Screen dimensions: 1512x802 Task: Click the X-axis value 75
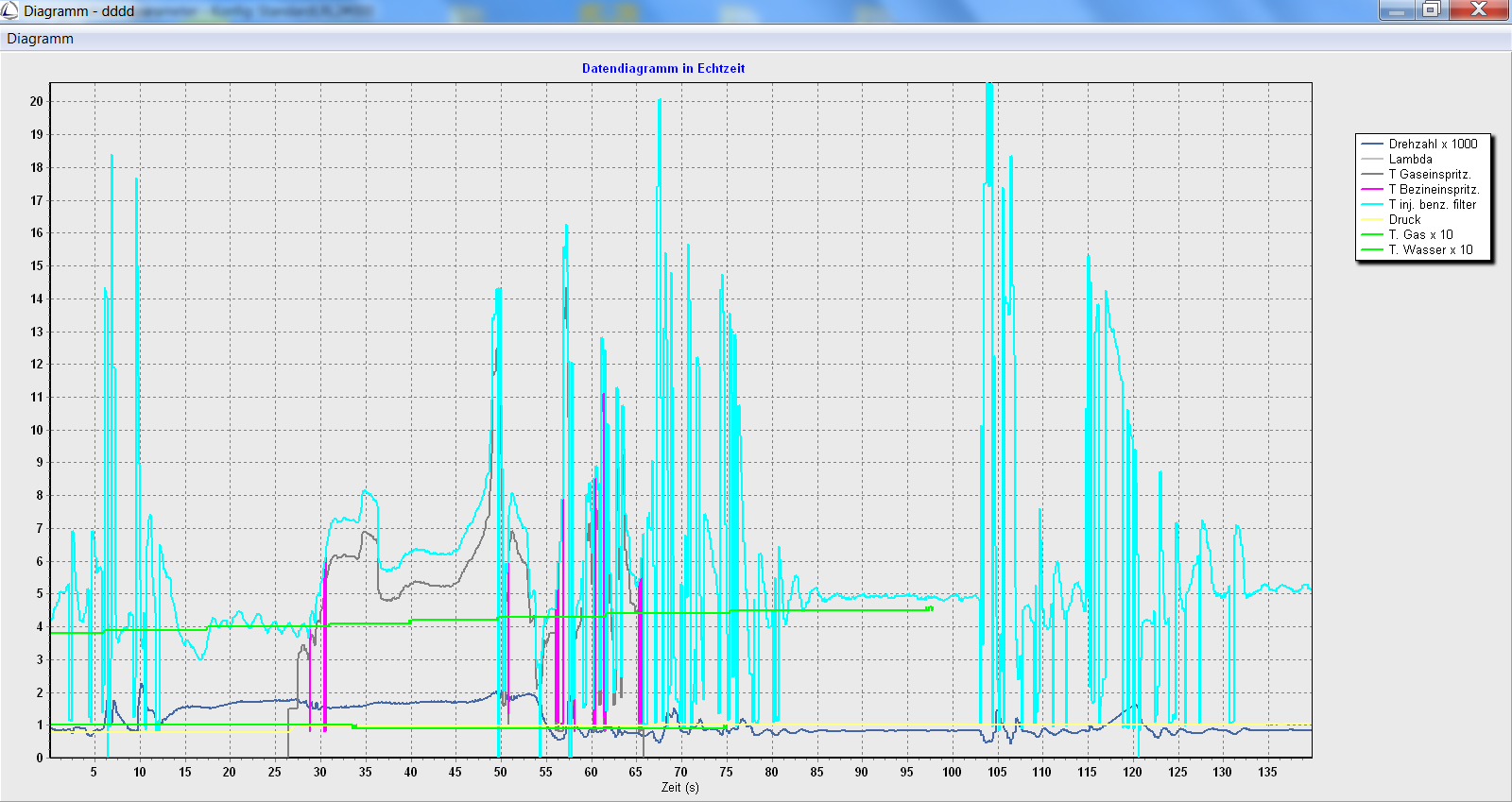(726, 772)
